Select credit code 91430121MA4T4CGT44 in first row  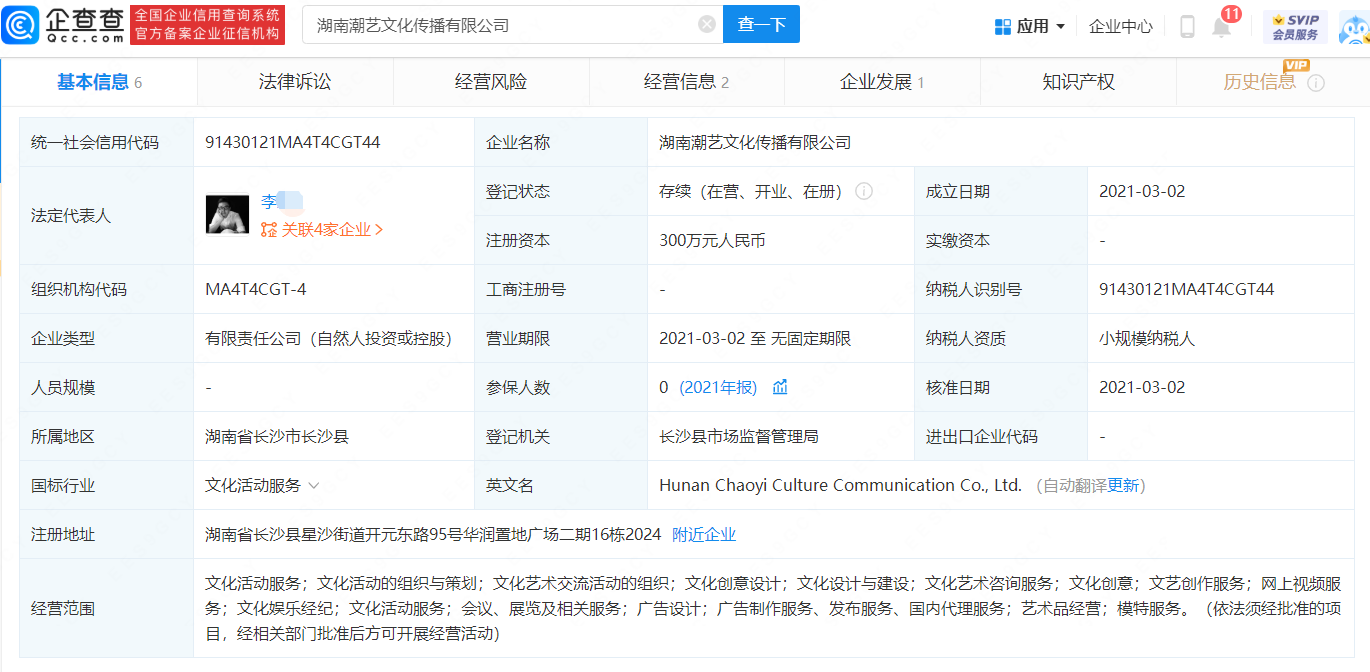(x=293, y=142)
